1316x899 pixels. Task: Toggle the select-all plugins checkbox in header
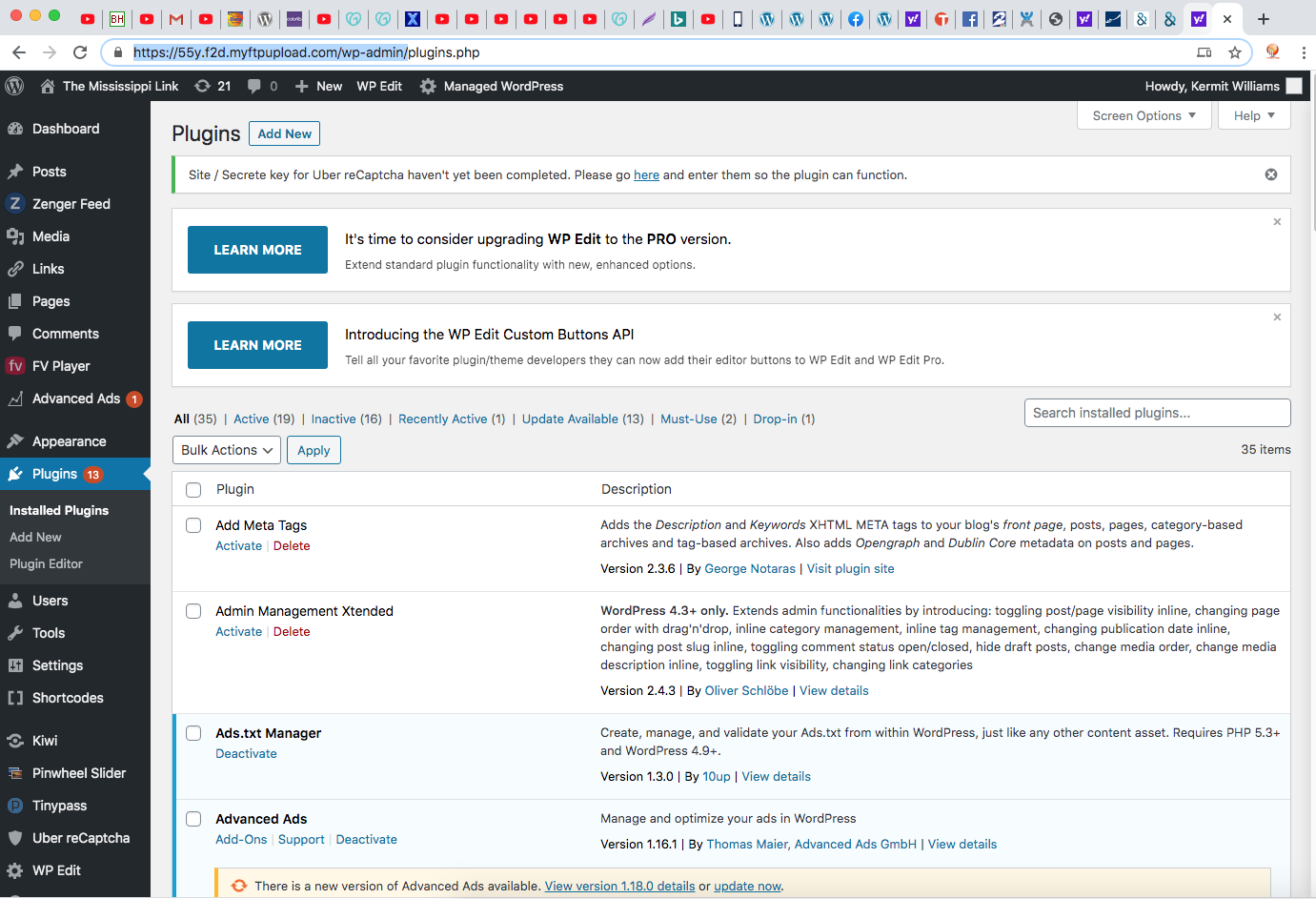[x=193, y=490]
